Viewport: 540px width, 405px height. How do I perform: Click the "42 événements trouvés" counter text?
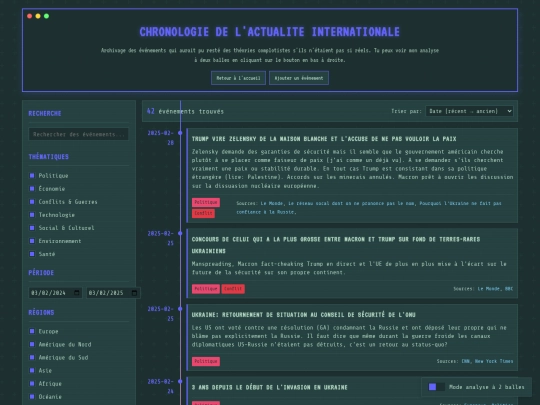point(185,111)
